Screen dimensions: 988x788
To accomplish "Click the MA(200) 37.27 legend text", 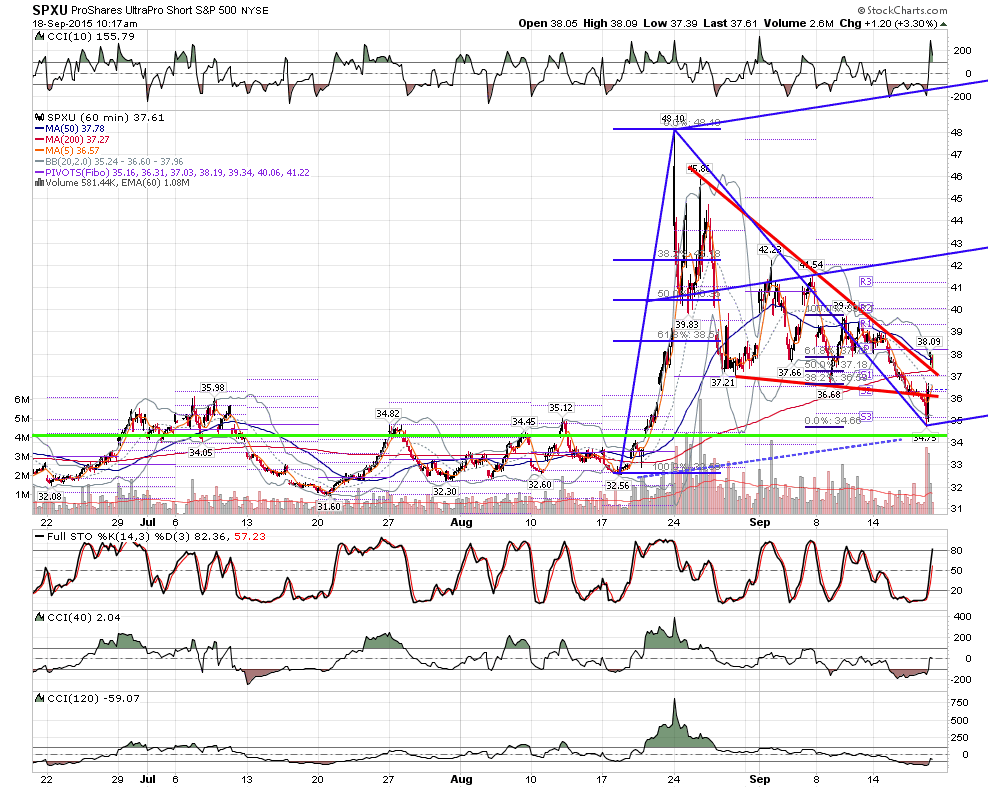I will pos(78,139).
